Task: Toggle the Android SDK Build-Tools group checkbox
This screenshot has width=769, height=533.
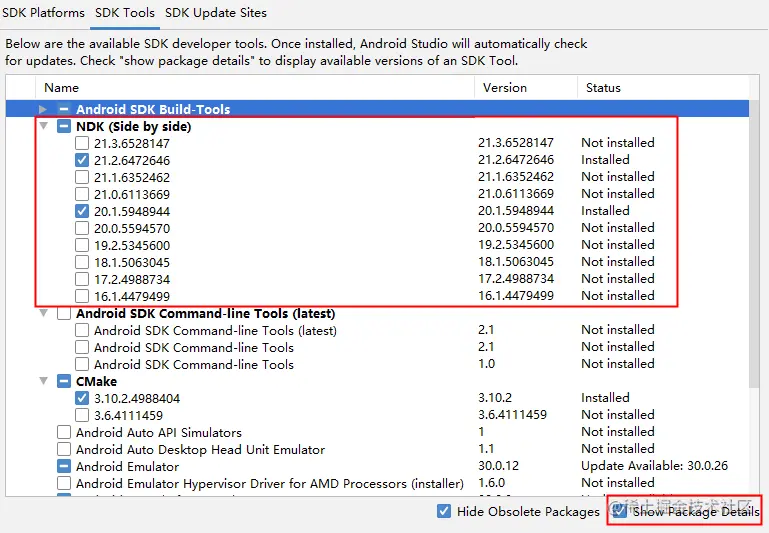Action: tap(64, 109)
